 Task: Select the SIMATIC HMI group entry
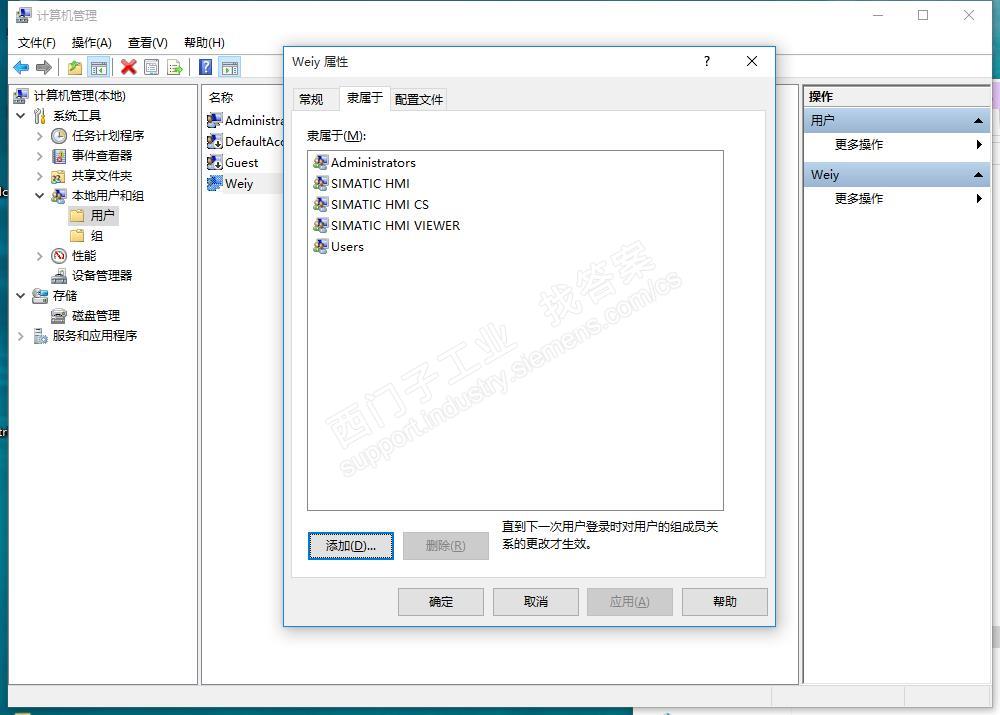point(361,184)
